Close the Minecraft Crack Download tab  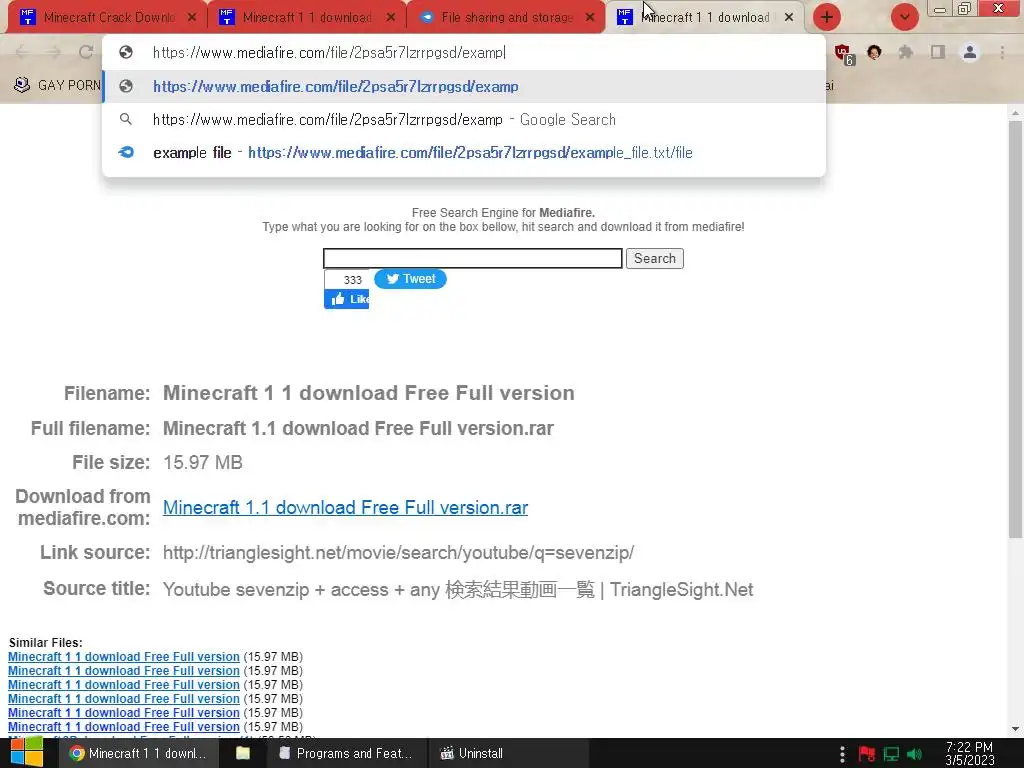pos(191,18)
